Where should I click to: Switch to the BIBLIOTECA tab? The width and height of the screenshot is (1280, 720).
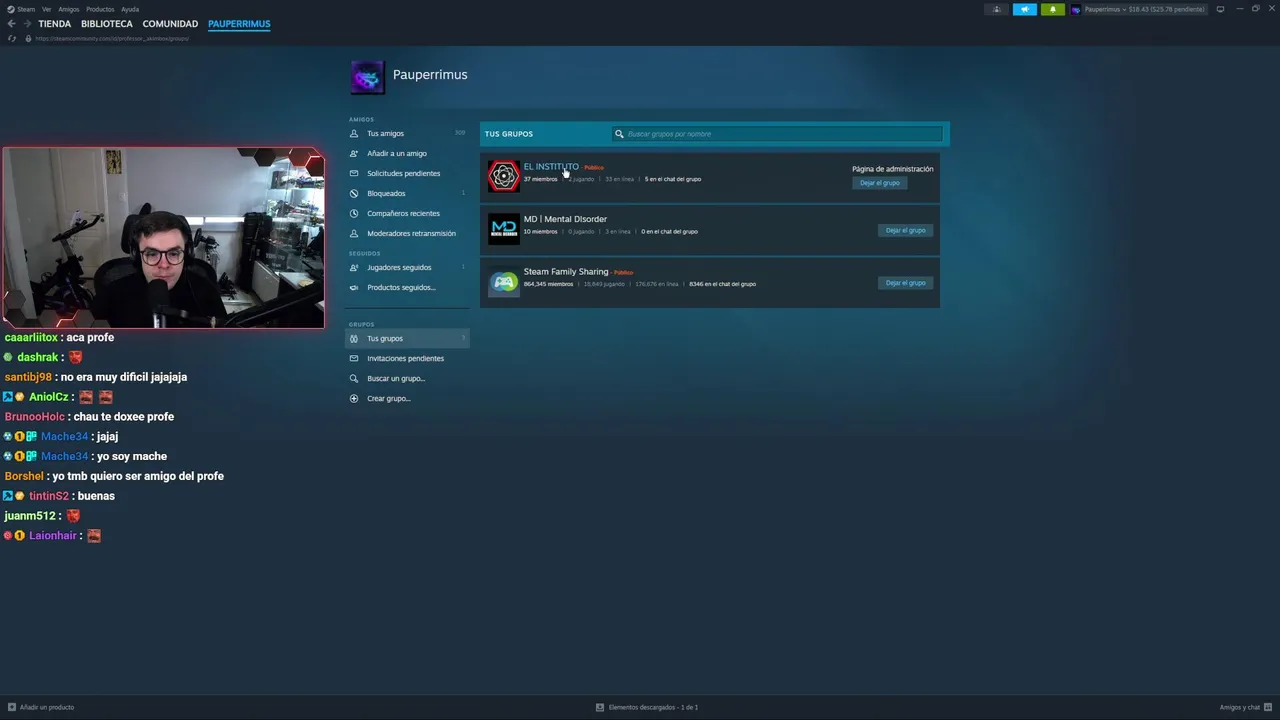point(107,24)
